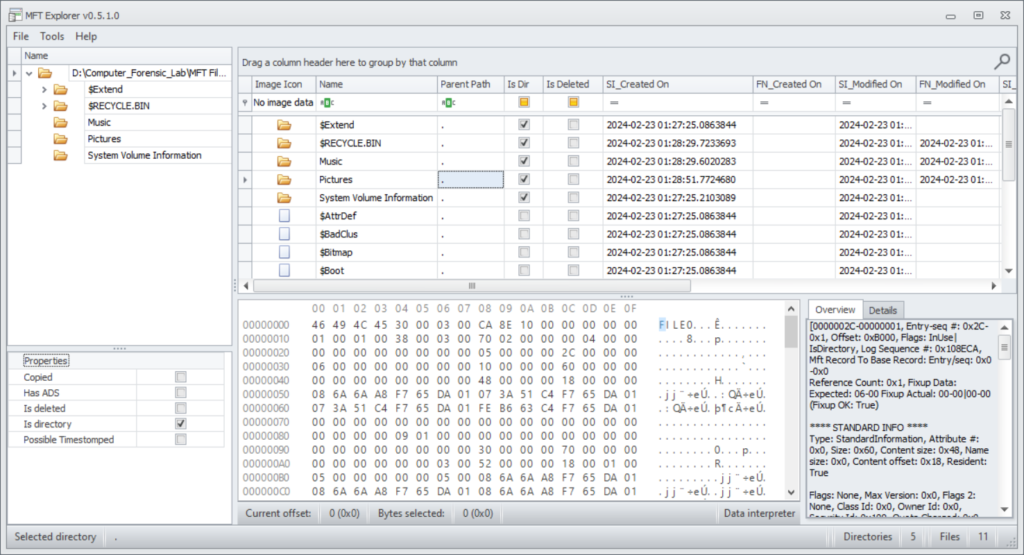Viewport: 1024px width, 555px height.
Task: Click file icon of $Bitmap row
Action: point(284,252)
